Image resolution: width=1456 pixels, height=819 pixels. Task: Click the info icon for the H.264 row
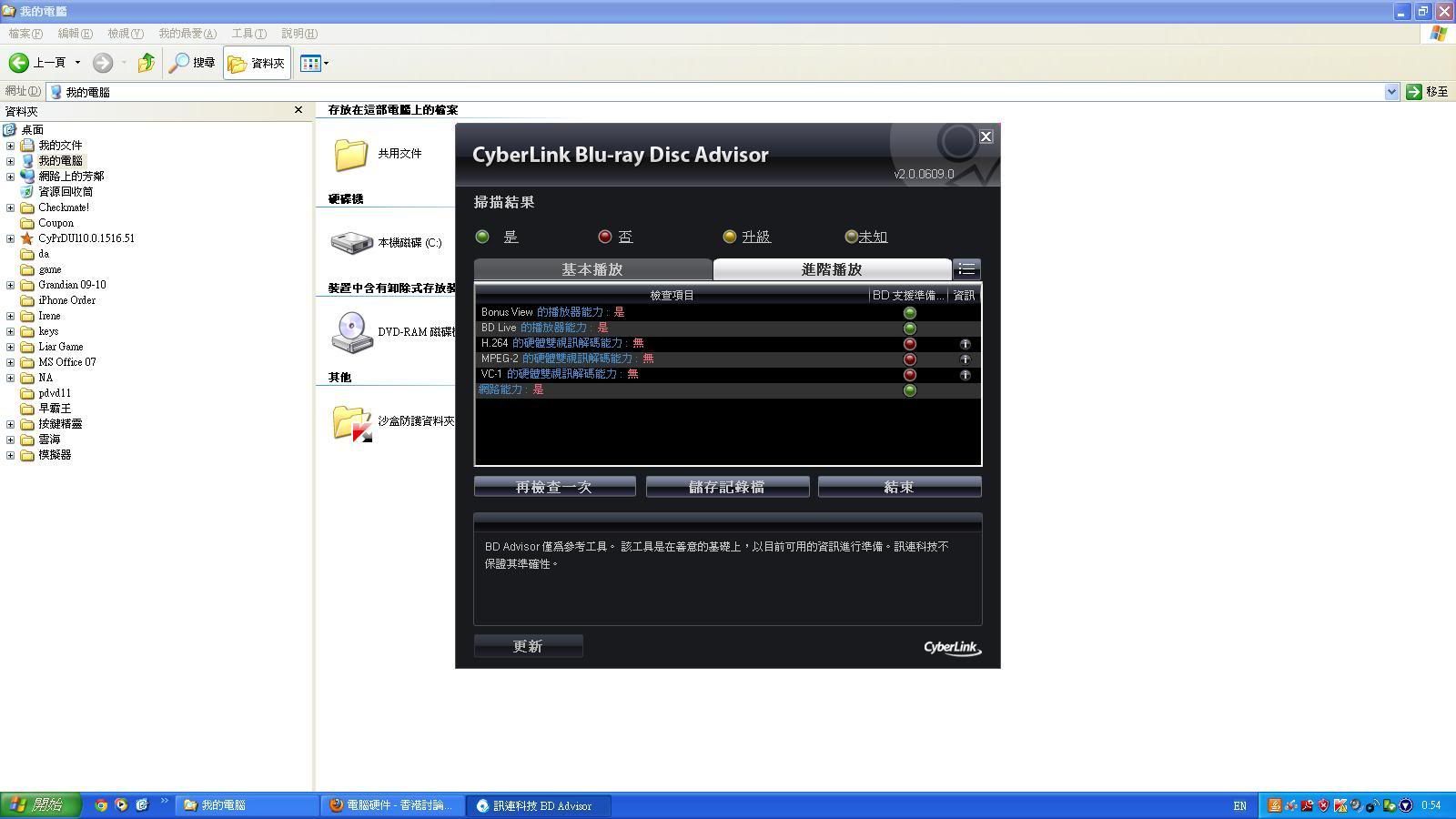965,344
